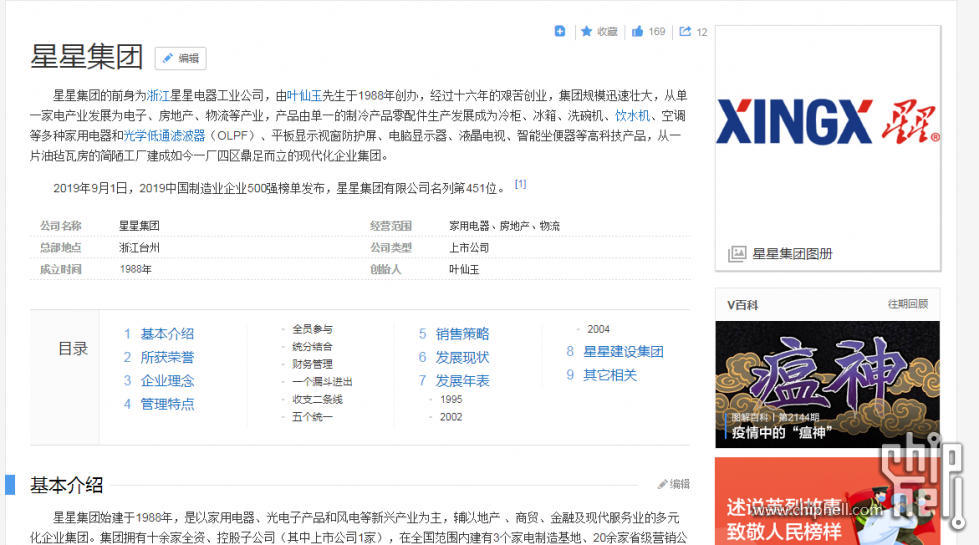Go to subsection 统分结合
Screen dimensions: 979x545
click(312, 346)
